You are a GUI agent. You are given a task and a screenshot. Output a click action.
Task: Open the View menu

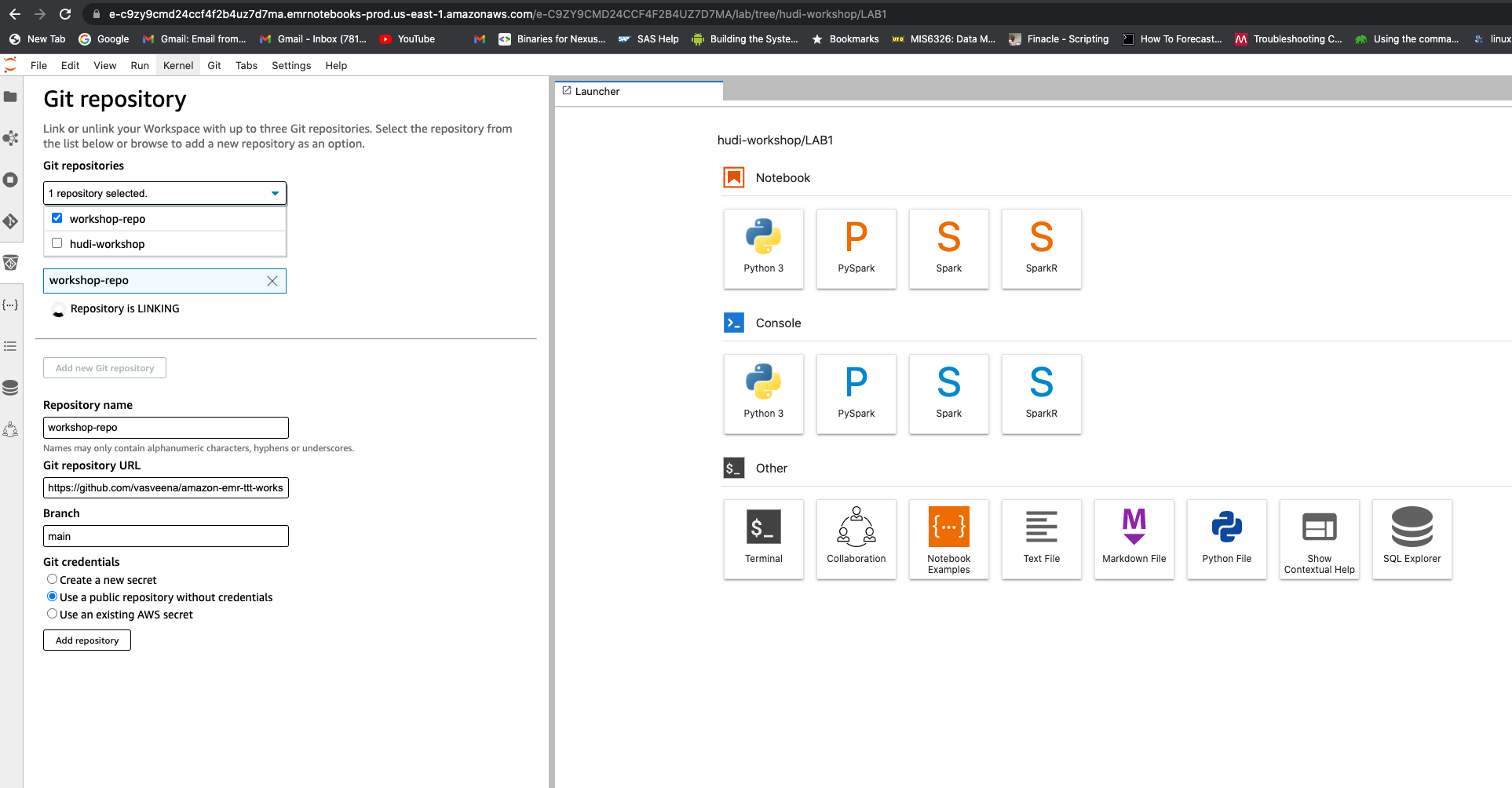[104, 65]
